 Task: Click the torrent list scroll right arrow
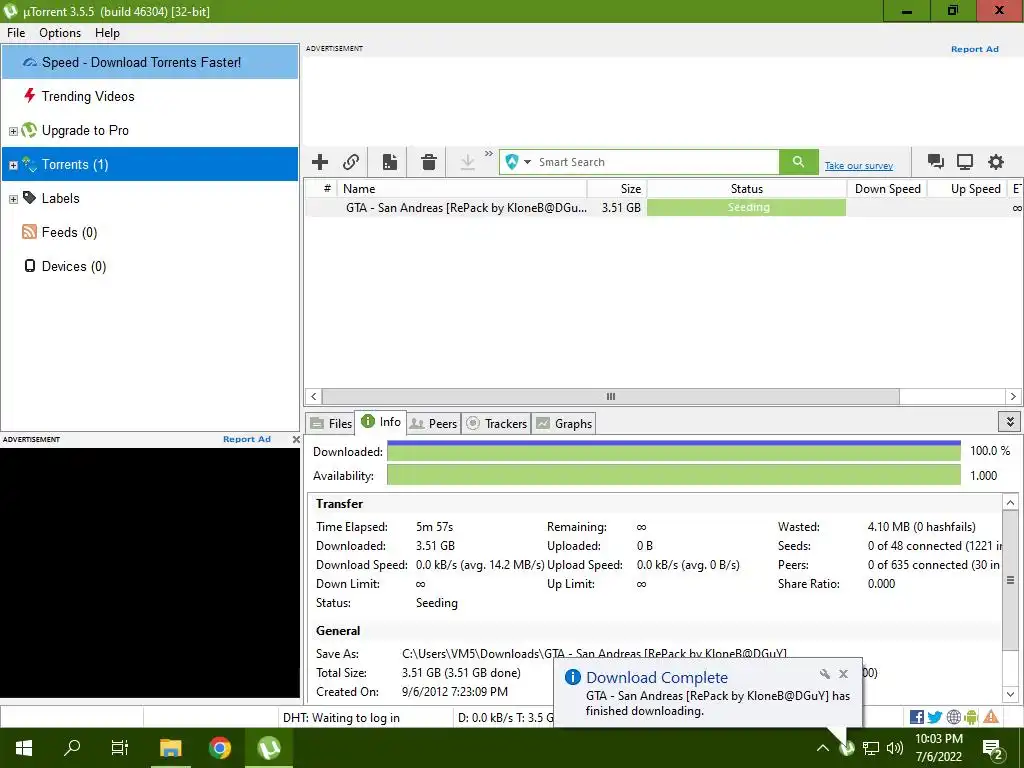click(x=1013, y=396)
